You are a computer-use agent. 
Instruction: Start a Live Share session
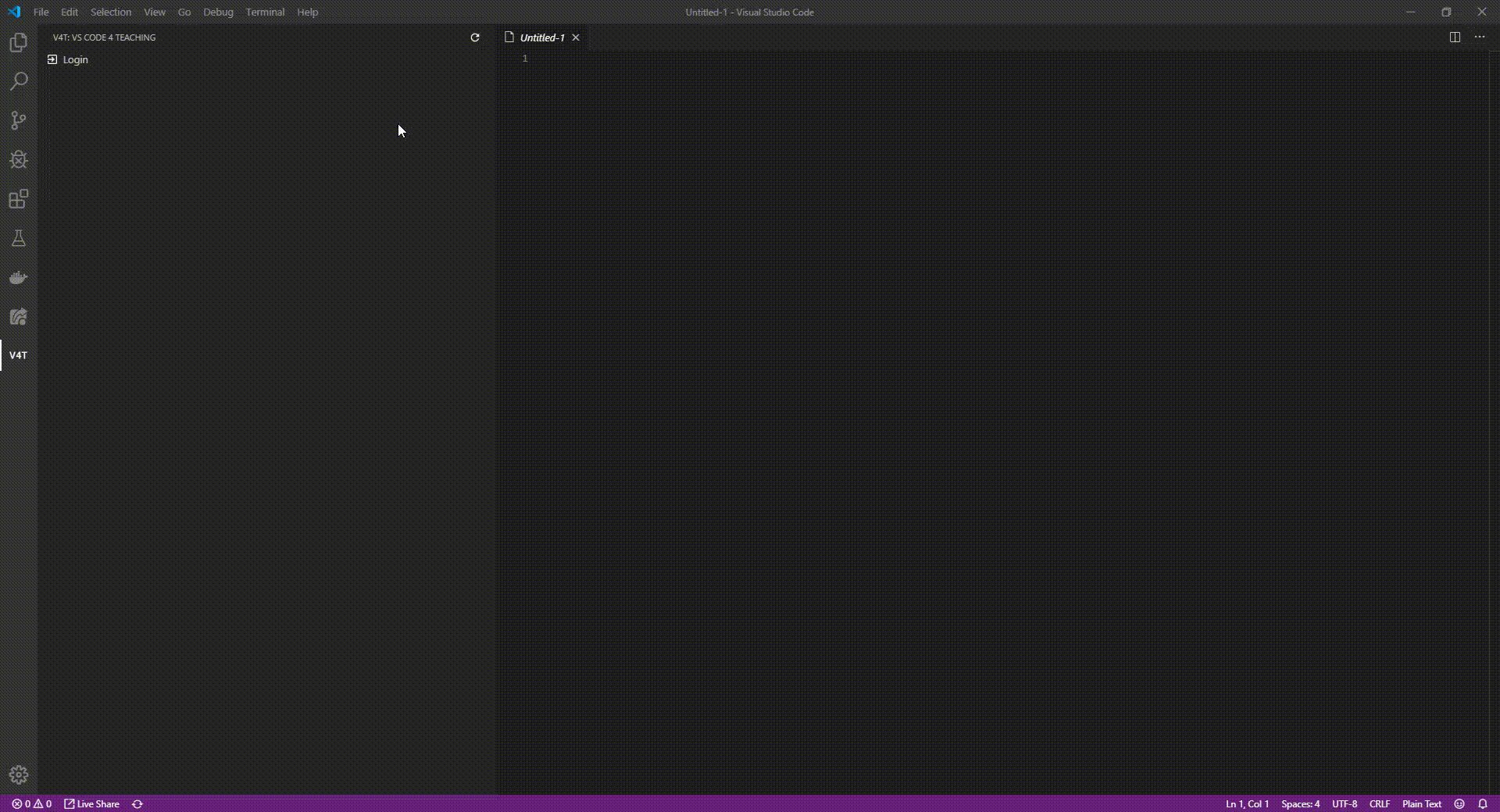pos(91,803)
